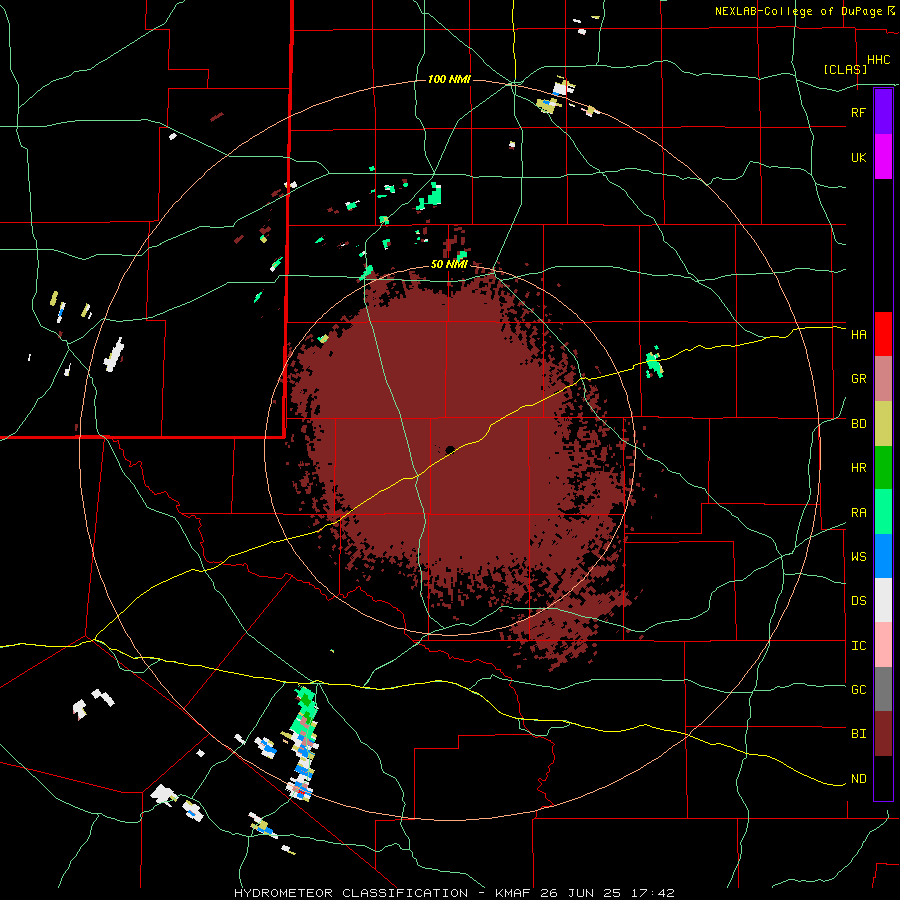Image resolution: width=900 pixels, height=900 pixels.
Task: Click the HA legend label
Action: click(x=858, y=334)
